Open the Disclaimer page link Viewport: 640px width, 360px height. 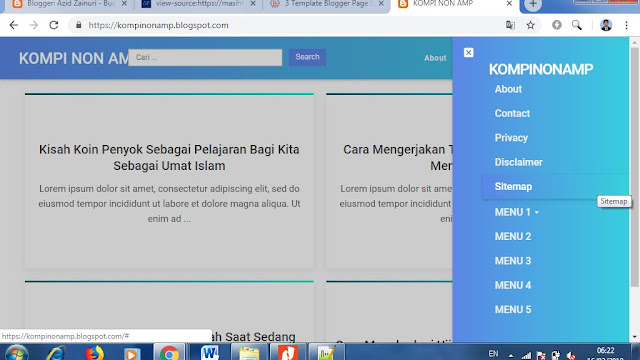(518, 162)
